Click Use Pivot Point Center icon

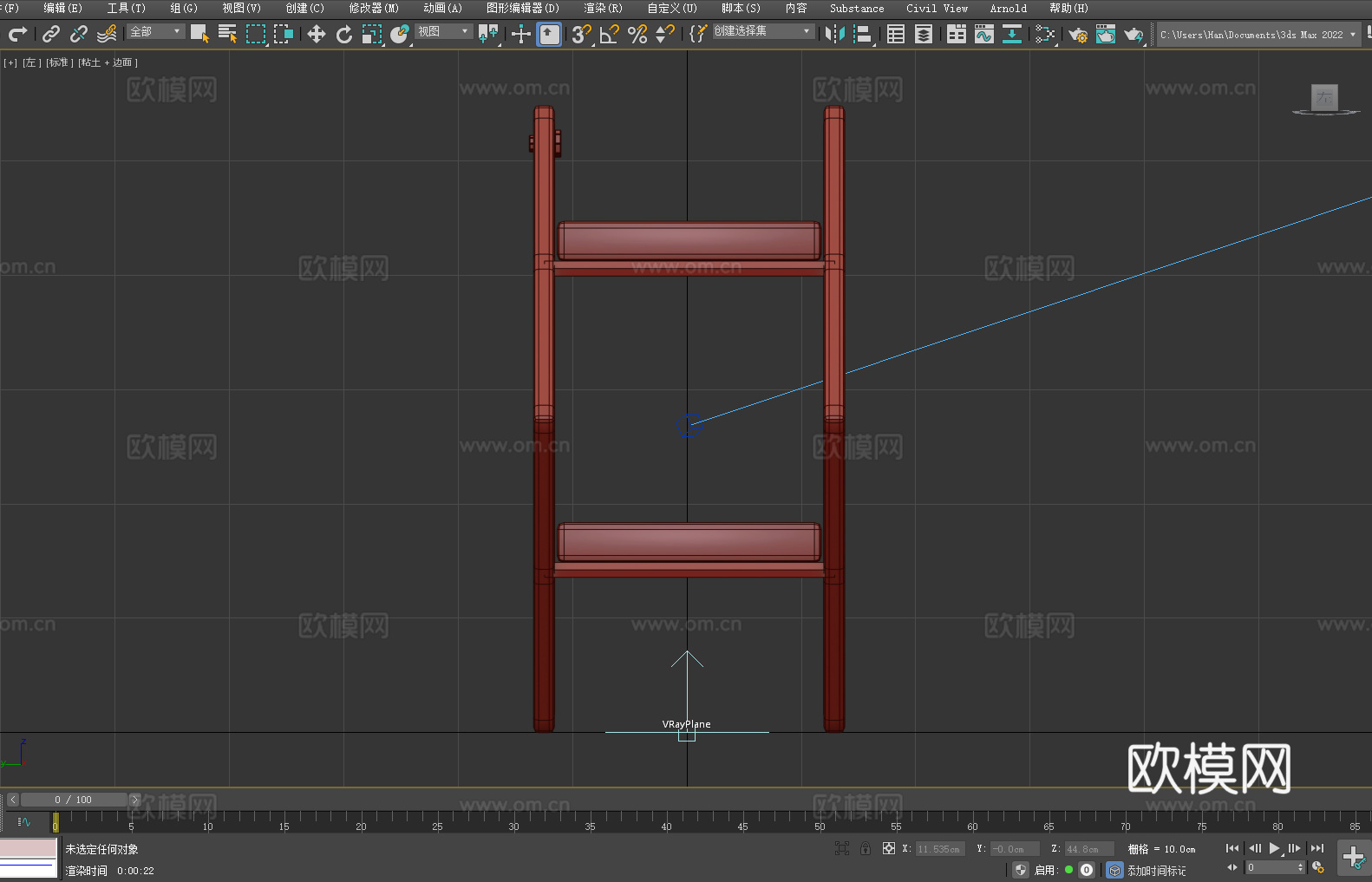click(488, 34)
